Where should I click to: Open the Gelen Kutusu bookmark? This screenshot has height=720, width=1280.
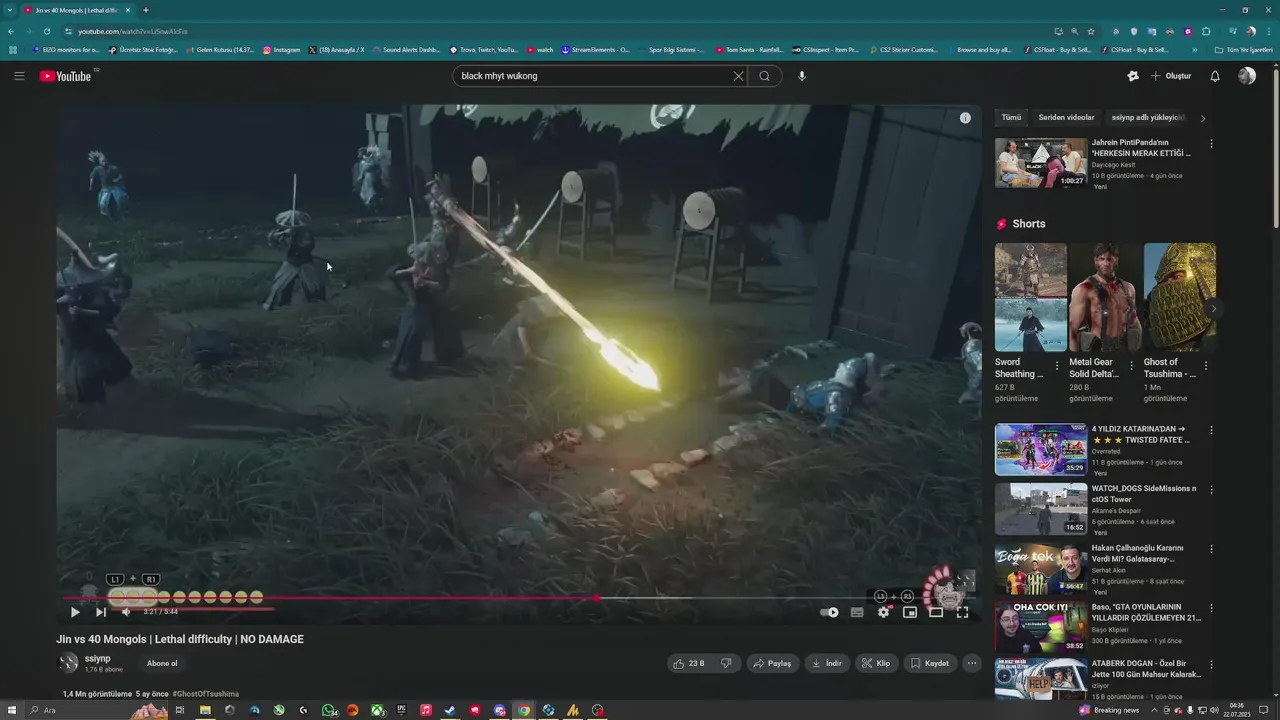tap(219, 49)
